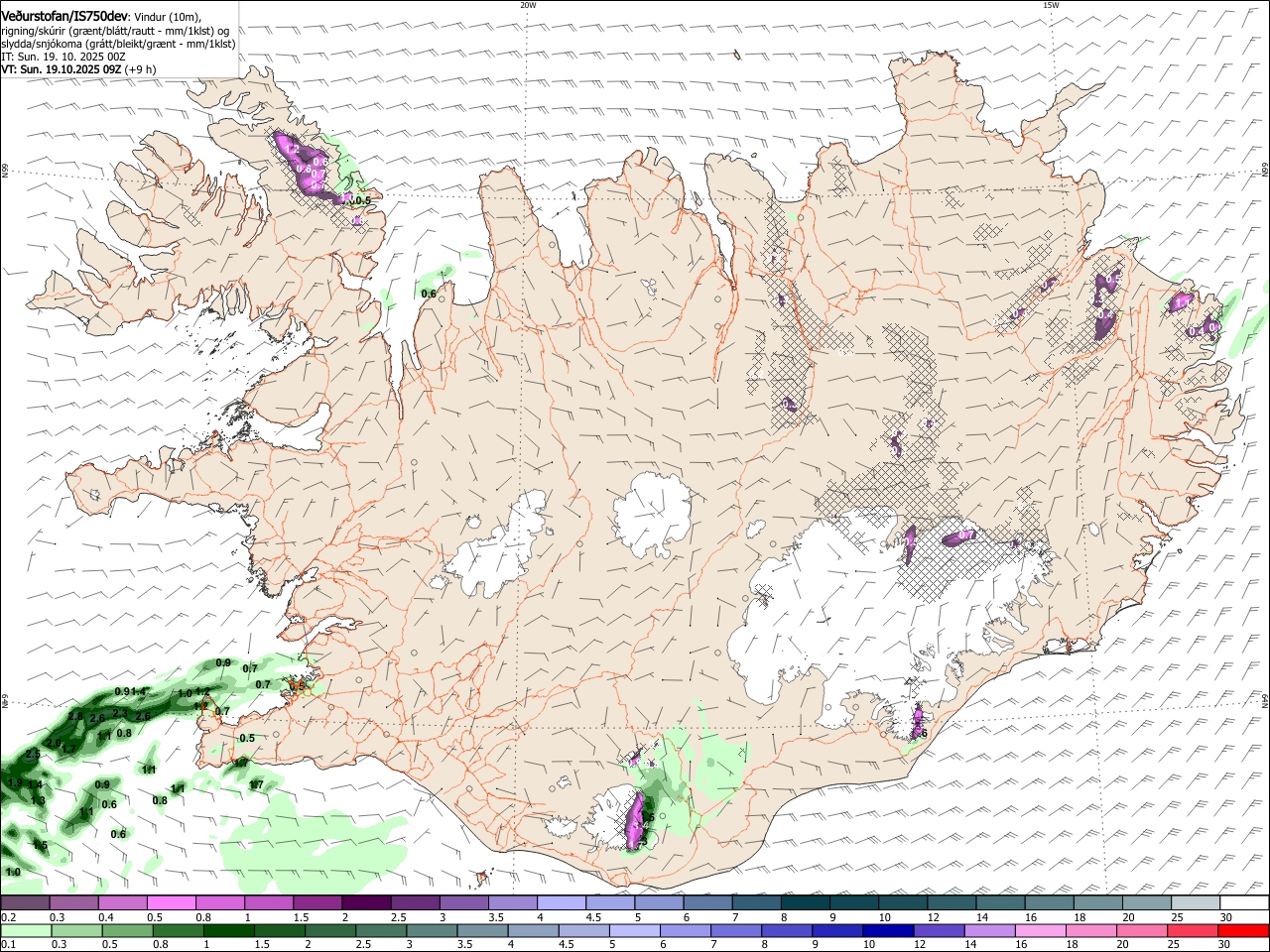Select the navy blue 10 swatch, lower scale
Screen dimensions: 1270x952
coord(887,931)
